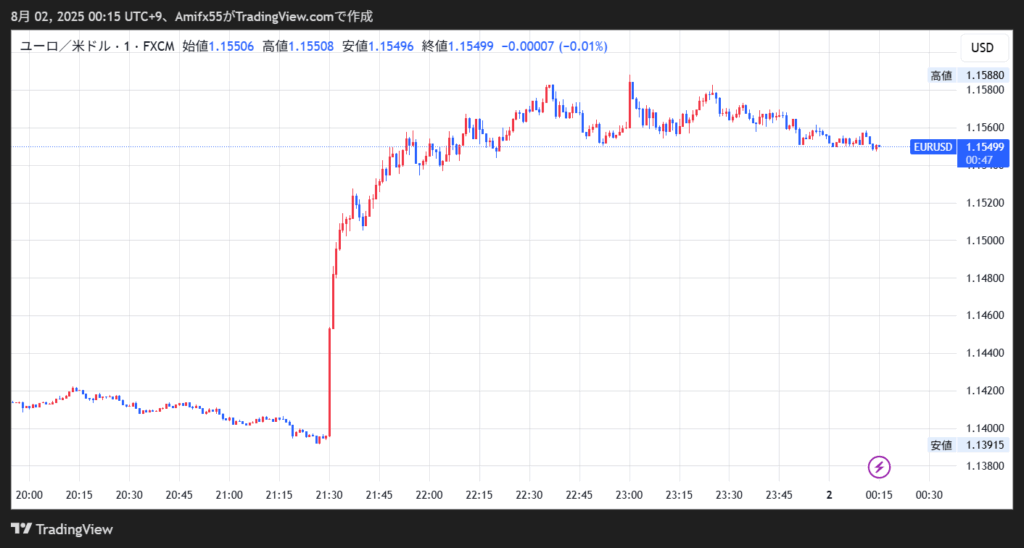Click the EURUSD symbol tag on price line
This screenshot has height=548, width=1024.
[x=932, y=147]
